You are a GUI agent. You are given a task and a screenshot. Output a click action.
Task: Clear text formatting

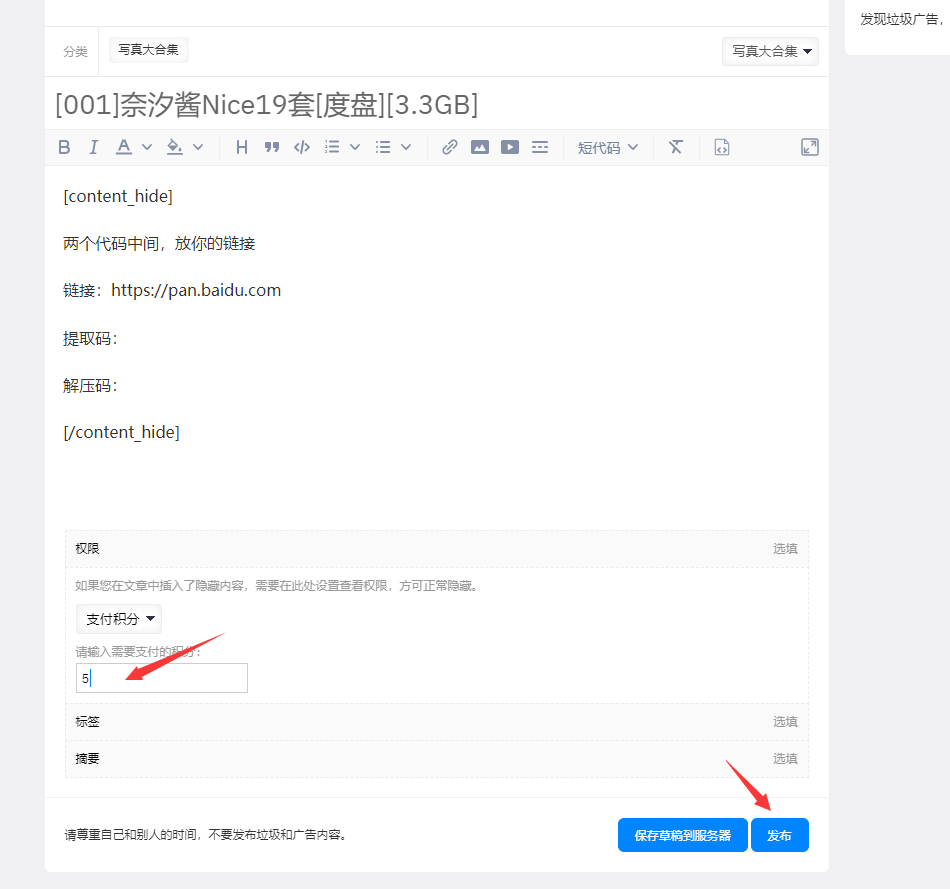[675, 147]
